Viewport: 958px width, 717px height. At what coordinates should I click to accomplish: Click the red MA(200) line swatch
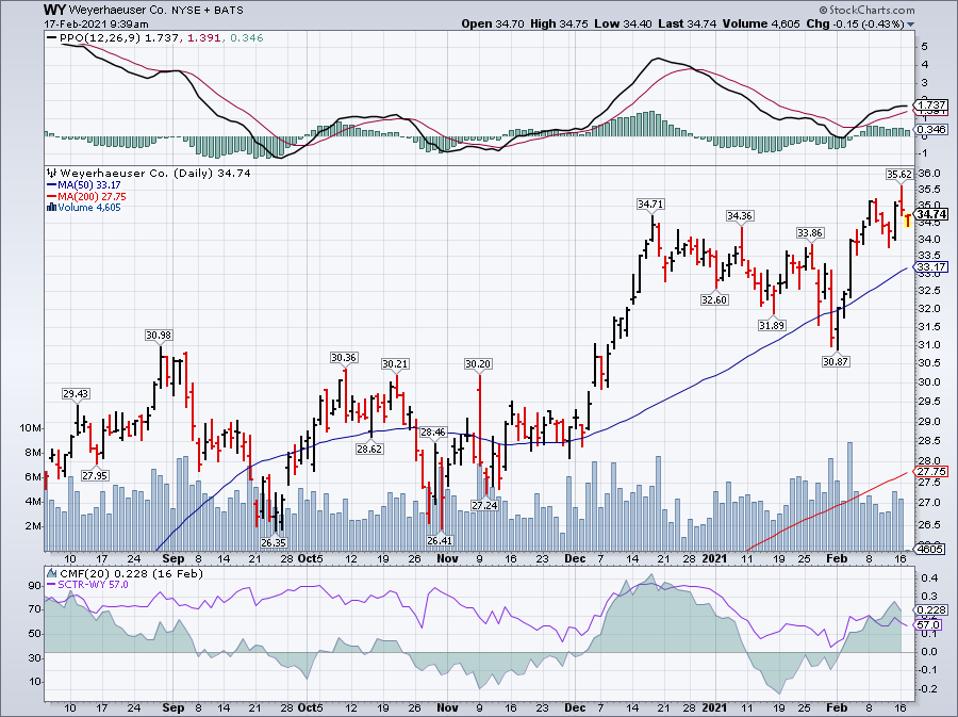[52, 197]
